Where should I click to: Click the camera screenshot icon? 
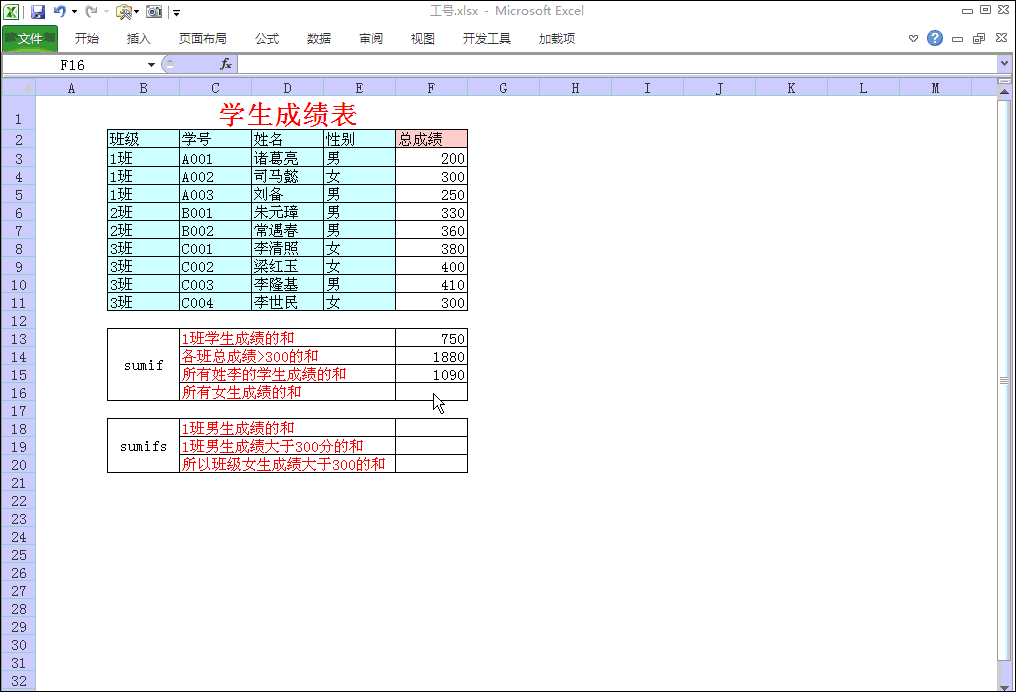154,11
